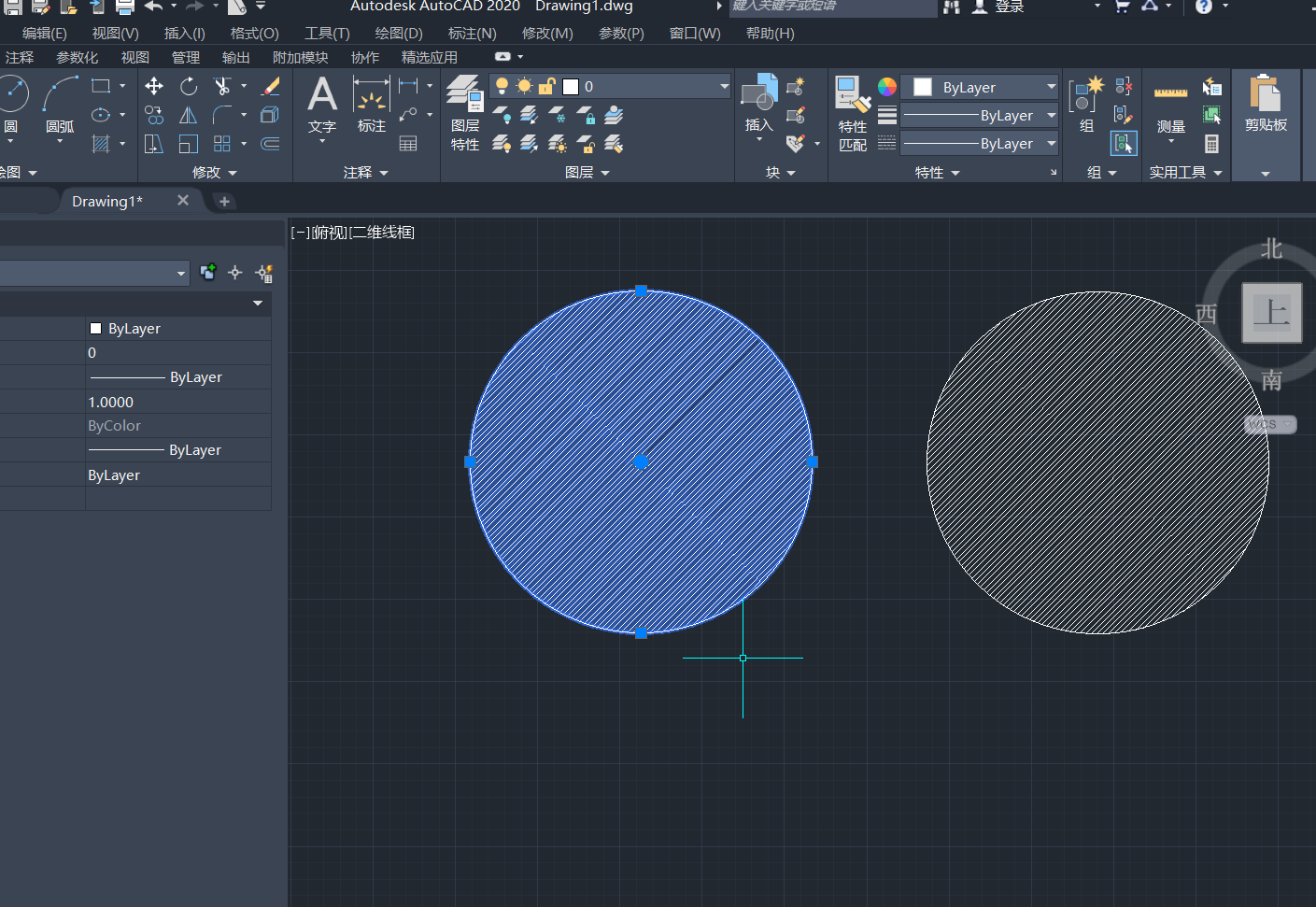The height and width of the screenshot is (907, 1316).
Task: Insert a table with the table icon
Action: (408, 144)
